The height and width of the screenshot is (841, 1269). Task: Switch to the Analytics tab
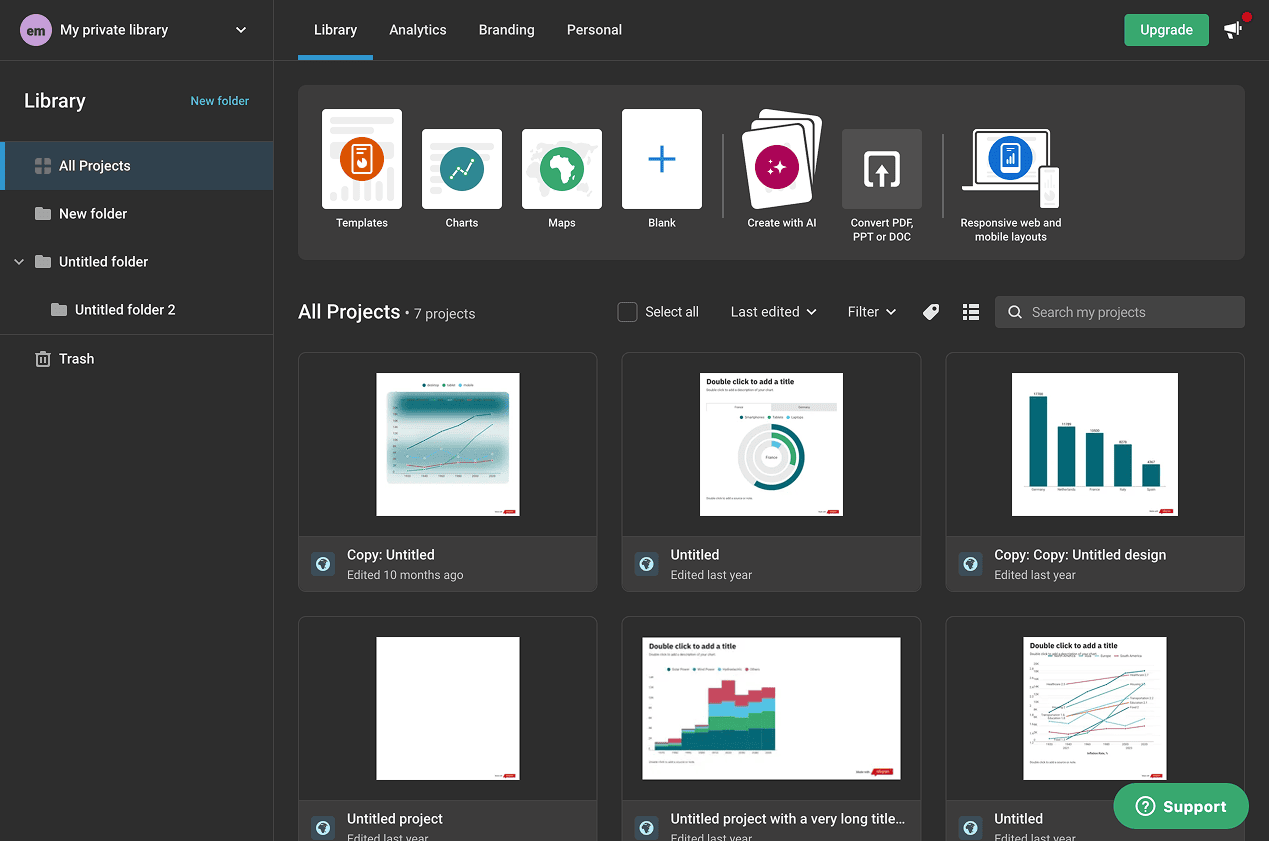[418, 30]
